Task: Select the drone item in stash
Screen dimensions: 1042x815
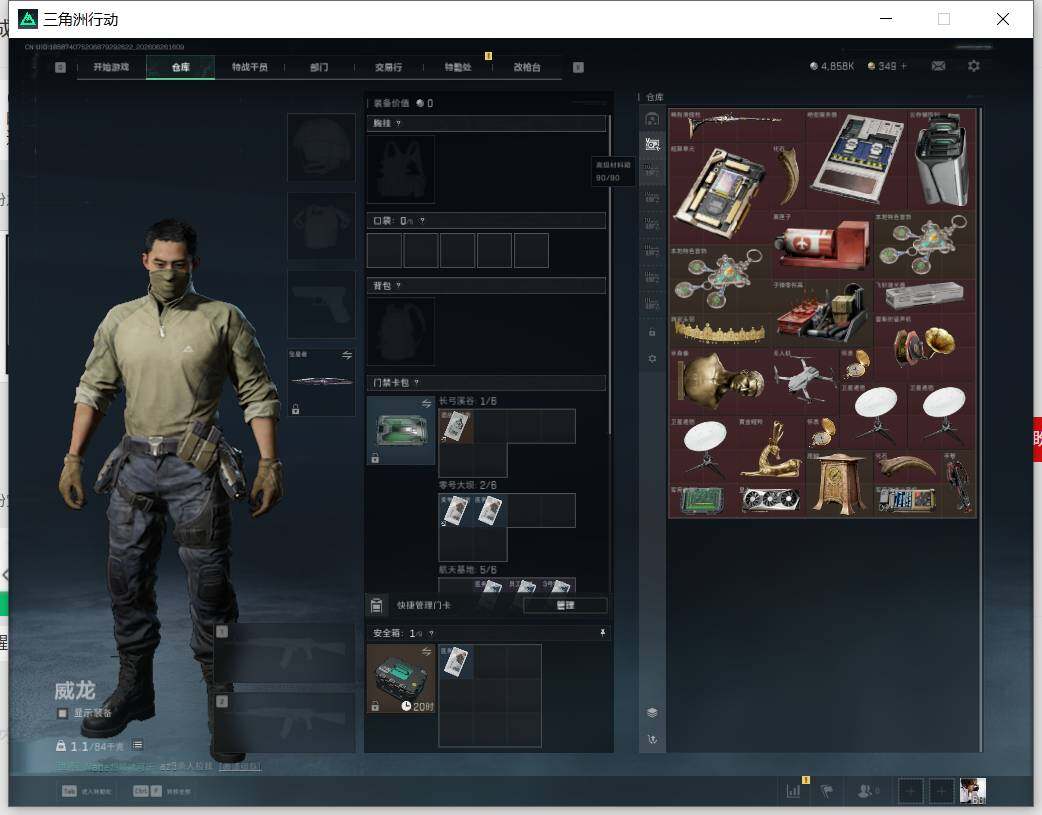Action: pyautogui.click(x=805, y=381)
